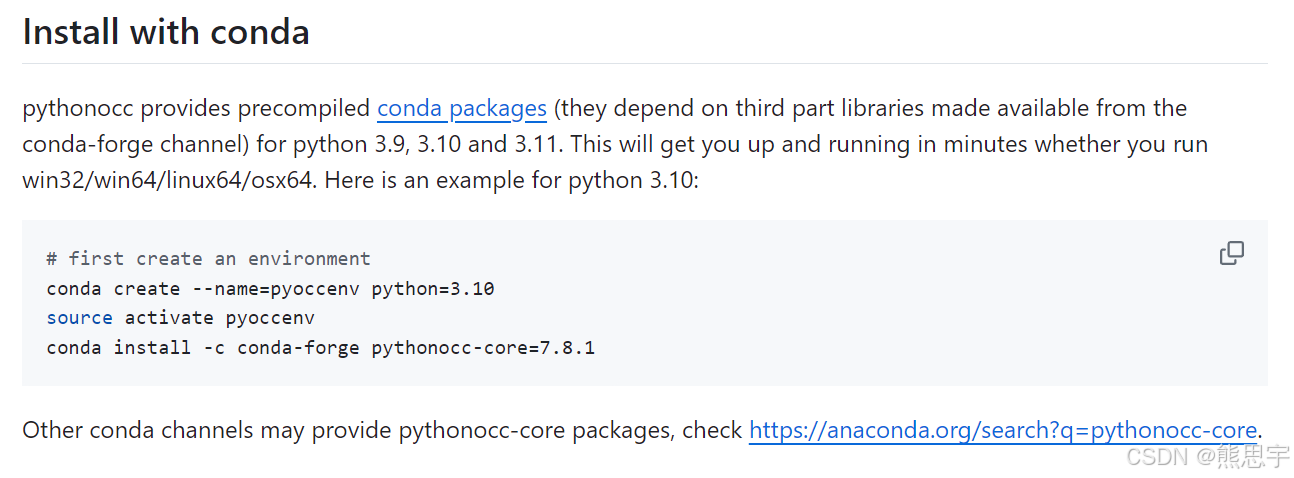Click the '-c' flag in install command
The height and width of the screenshot is (478, 1294).
(214, 348)
